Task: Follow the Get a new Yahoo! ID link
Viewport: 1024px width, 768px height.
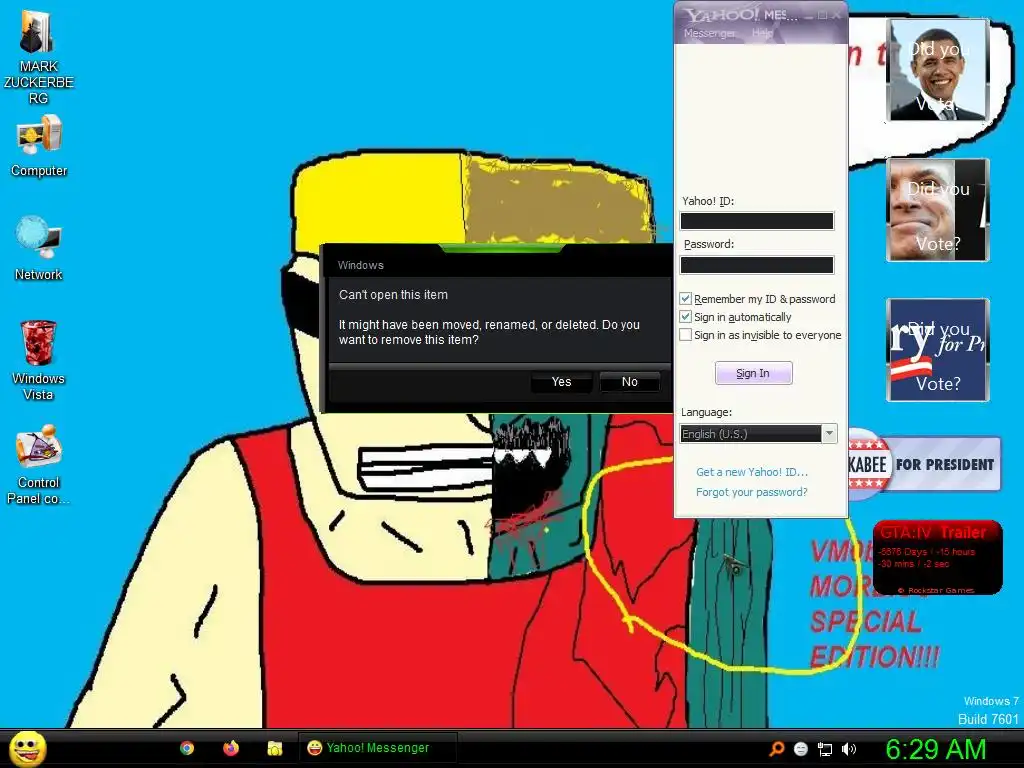Action: point(752,472)
